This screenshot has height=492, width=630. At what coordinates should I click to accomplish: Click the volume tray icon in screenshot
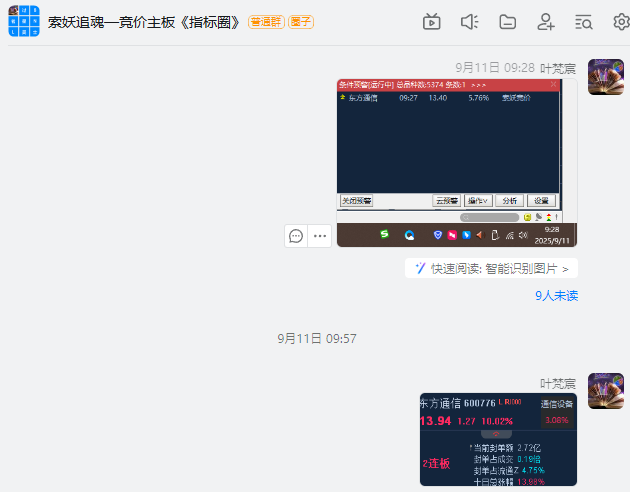point(523,235)
